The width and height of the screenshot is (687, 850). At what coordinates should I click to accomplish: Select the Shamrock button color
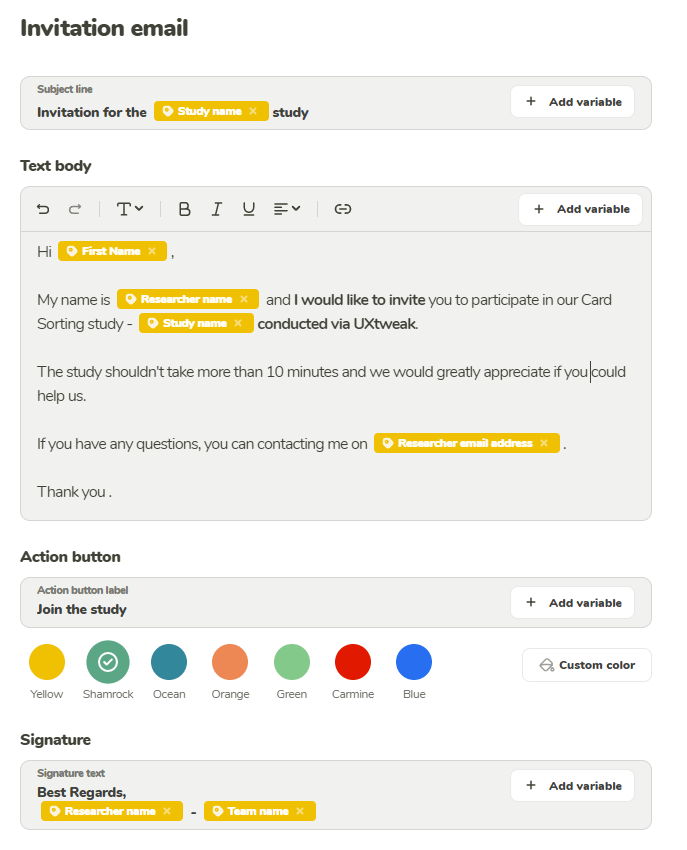[x=108, y=662]
